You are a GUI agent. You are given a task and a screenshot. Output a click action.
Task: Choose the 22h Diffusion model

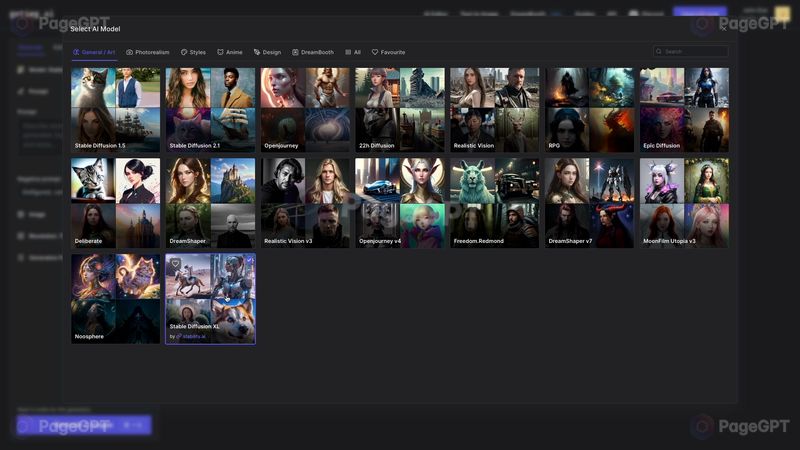400,110
